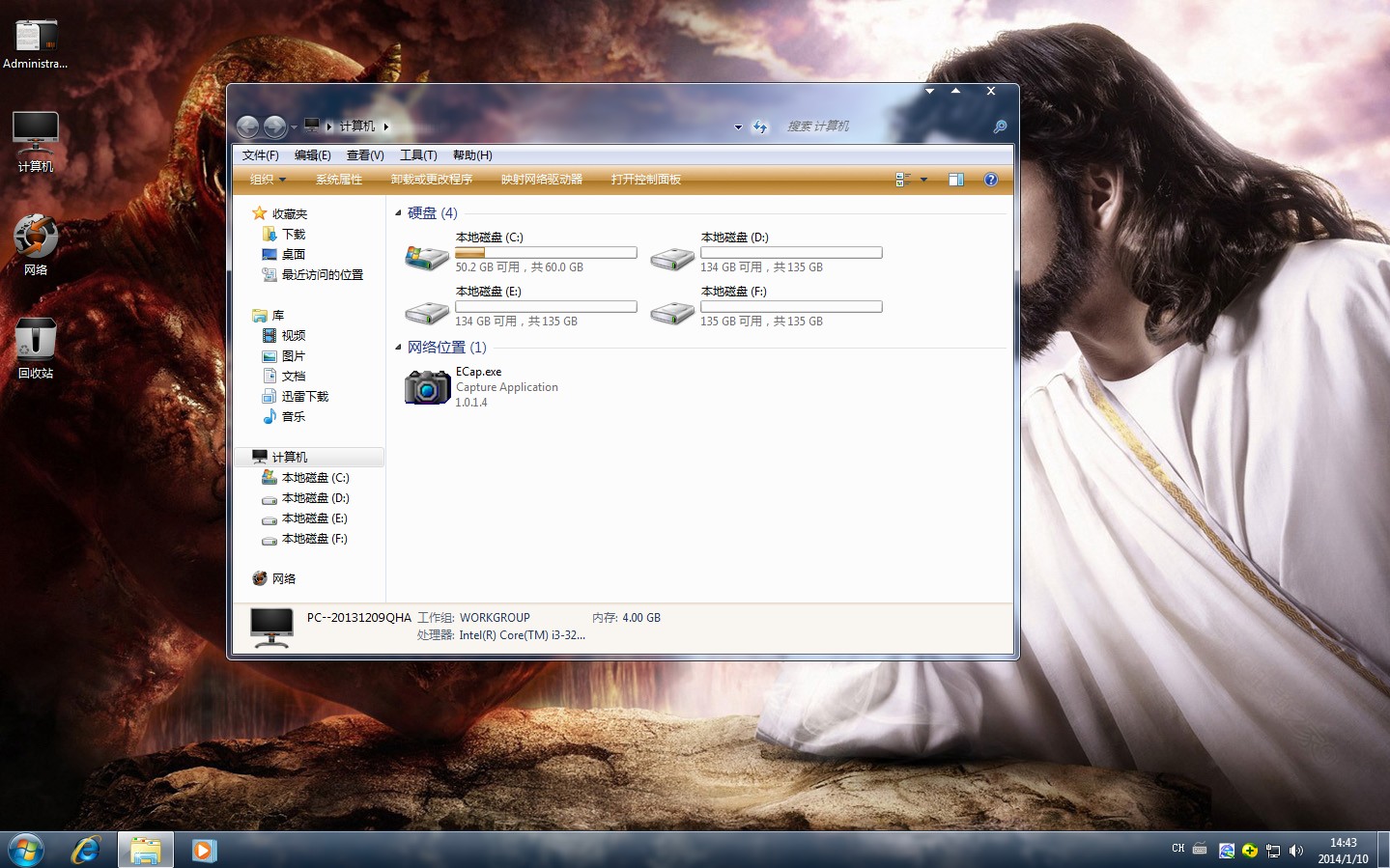Select 本地磁盘 (F:) in the navigation pane
Image resolution: width=1390 pixels, height=868 pixels.
(x=305, y=539)
